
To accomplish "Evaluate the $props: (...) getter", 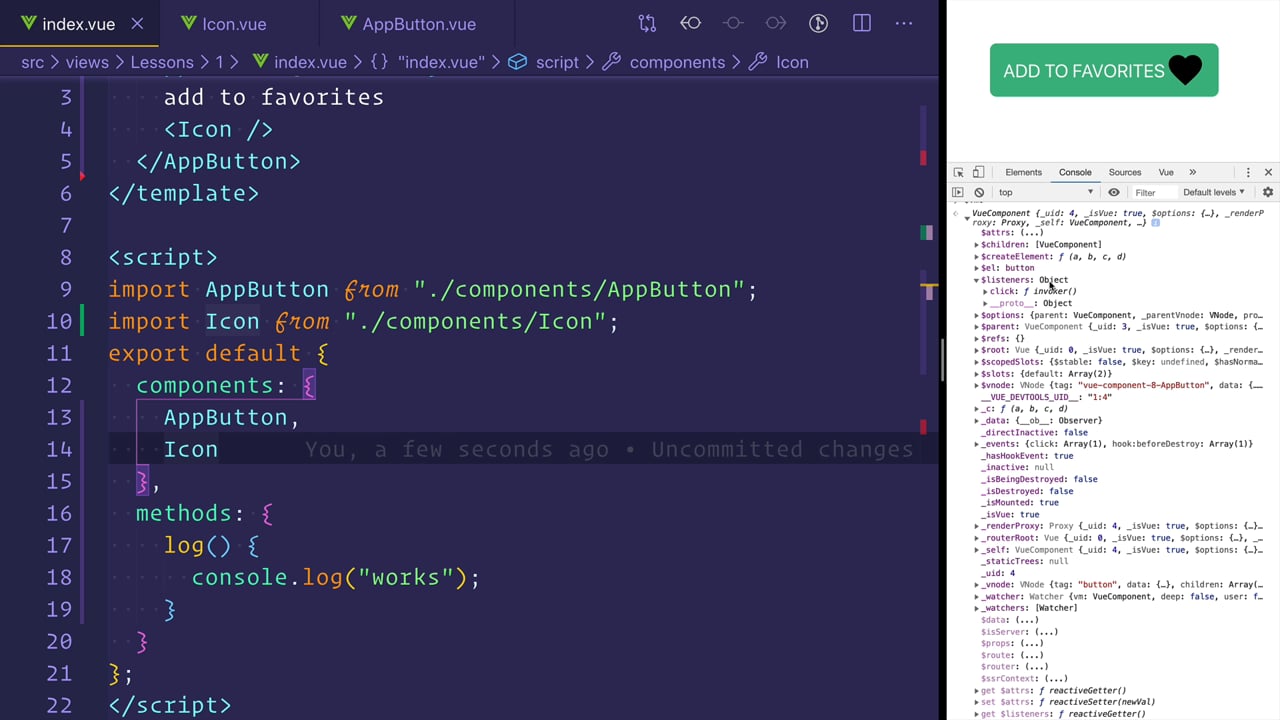I will click(x=1031, y=643).
